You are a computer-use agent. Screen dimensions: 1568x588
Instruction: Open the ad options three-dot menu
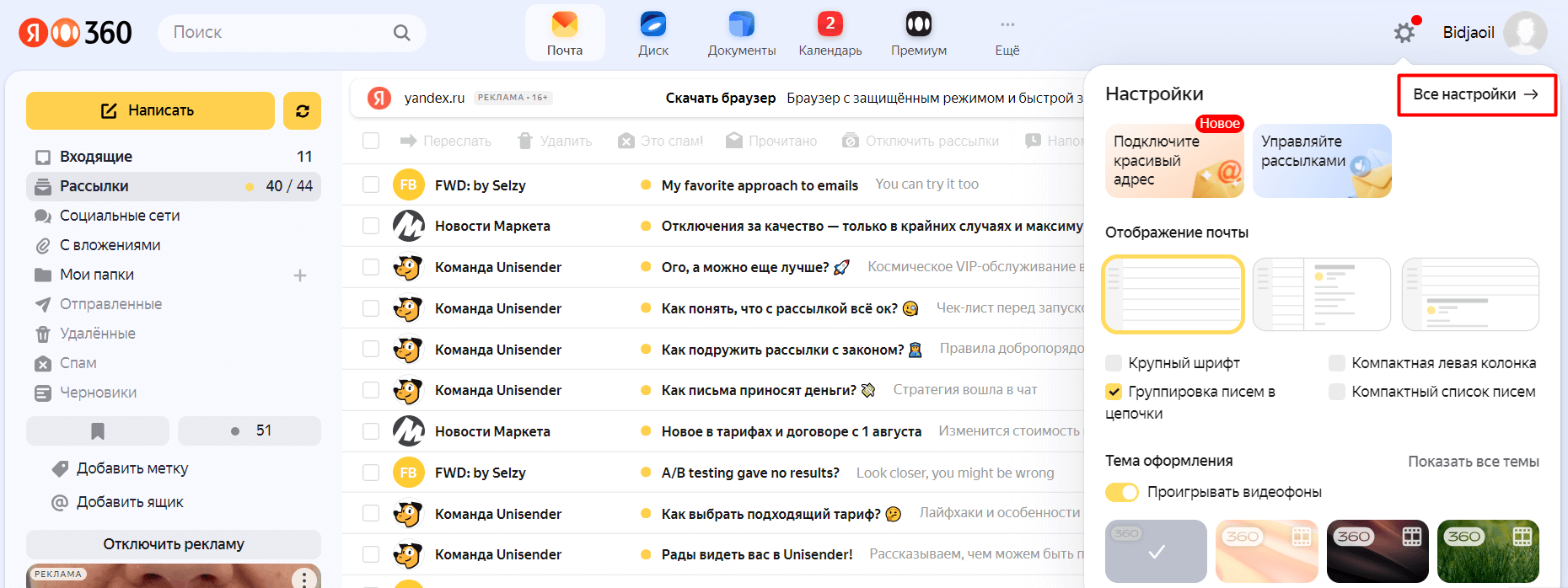pos(303,579)
